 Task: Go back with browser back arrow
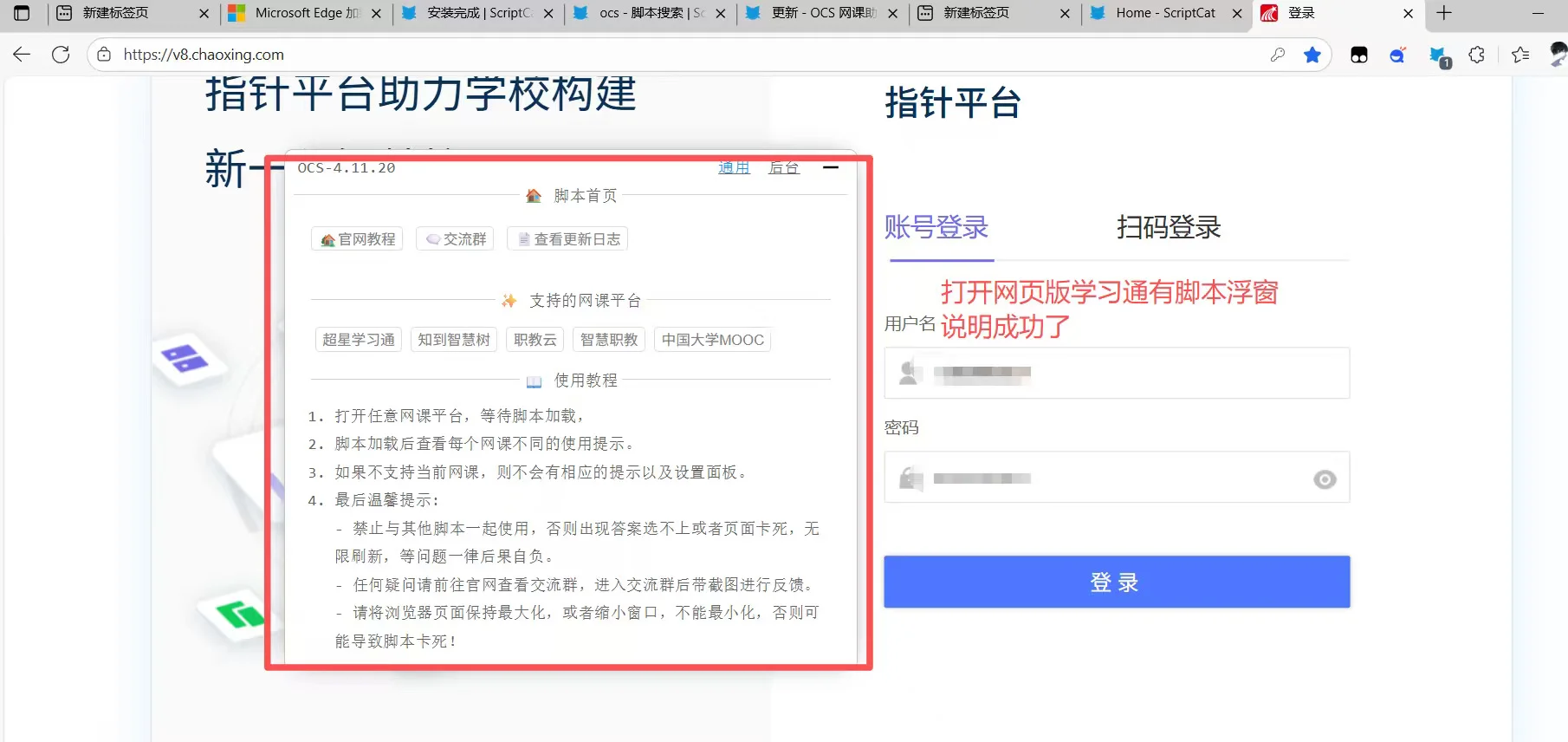click(x=22, y=55)
